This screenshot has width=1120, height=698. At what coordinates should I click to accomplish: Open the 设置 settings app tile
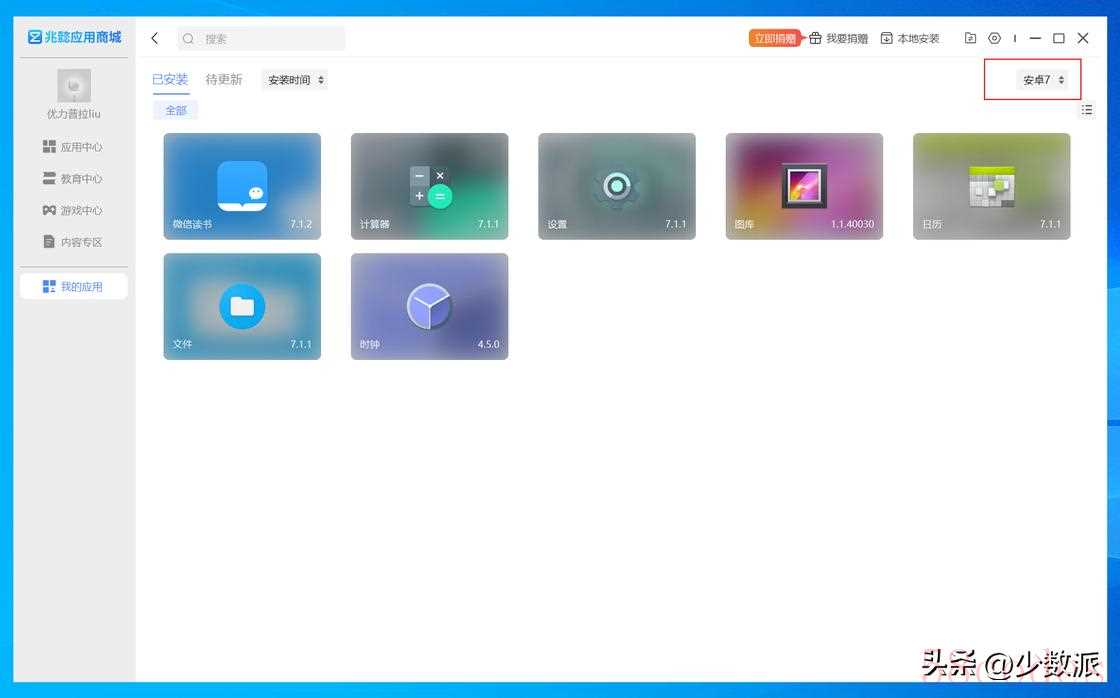(x=616, y=186)
